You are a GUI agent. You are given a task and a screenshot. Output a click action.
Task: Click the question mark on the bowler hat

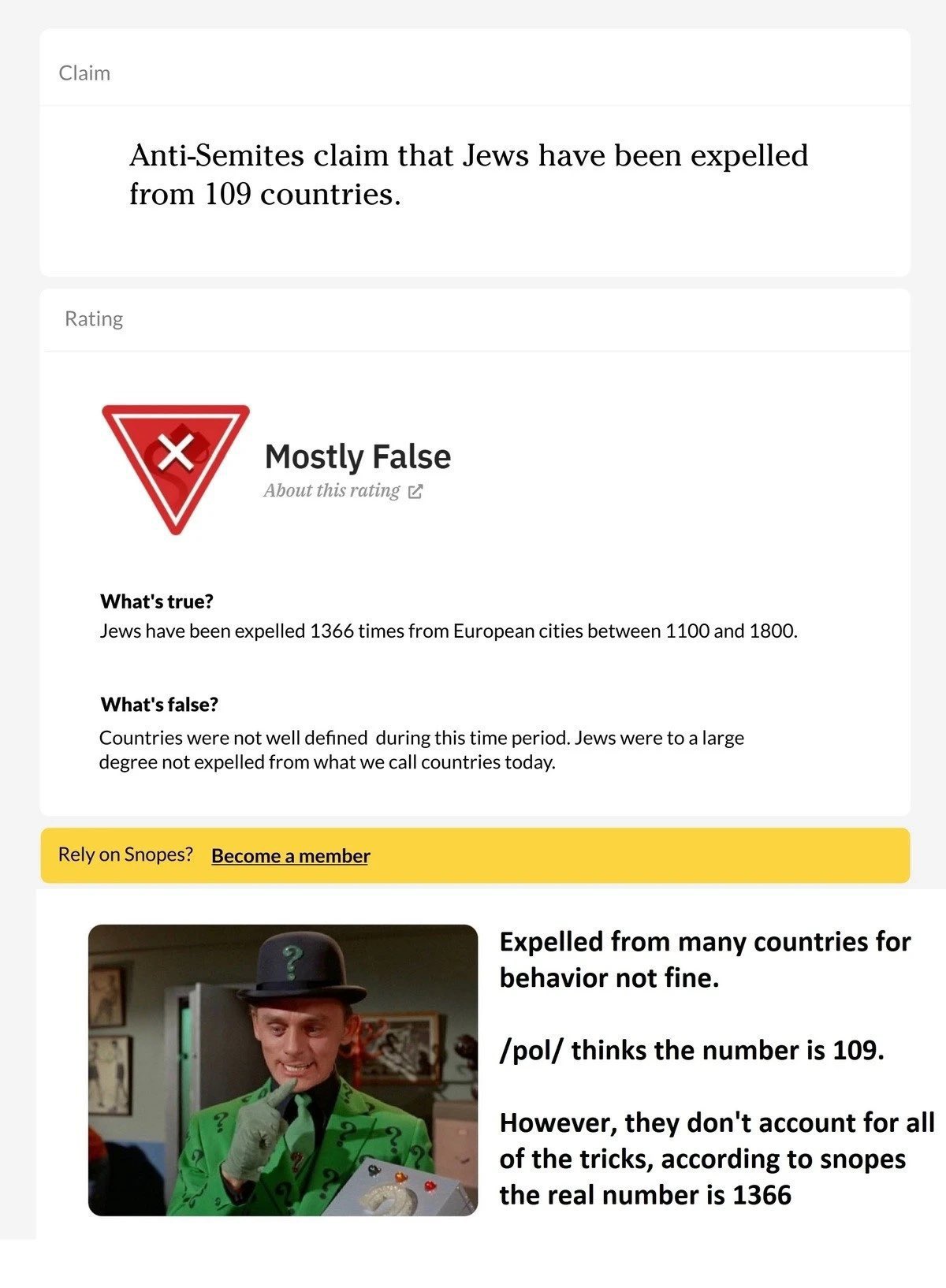(x=292, y=962)
